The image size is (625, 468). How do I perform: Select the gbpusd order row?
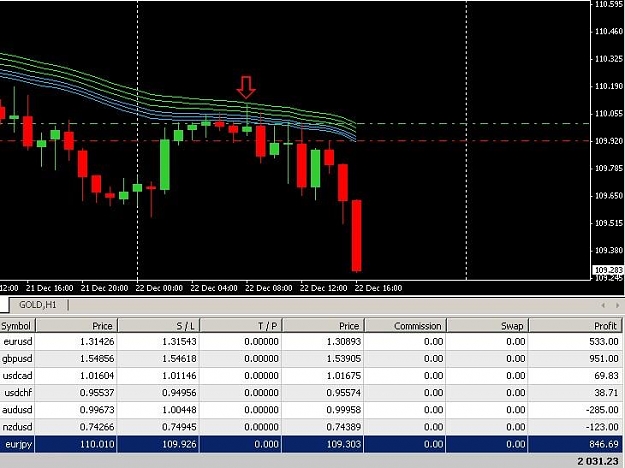tap(311, 359)
